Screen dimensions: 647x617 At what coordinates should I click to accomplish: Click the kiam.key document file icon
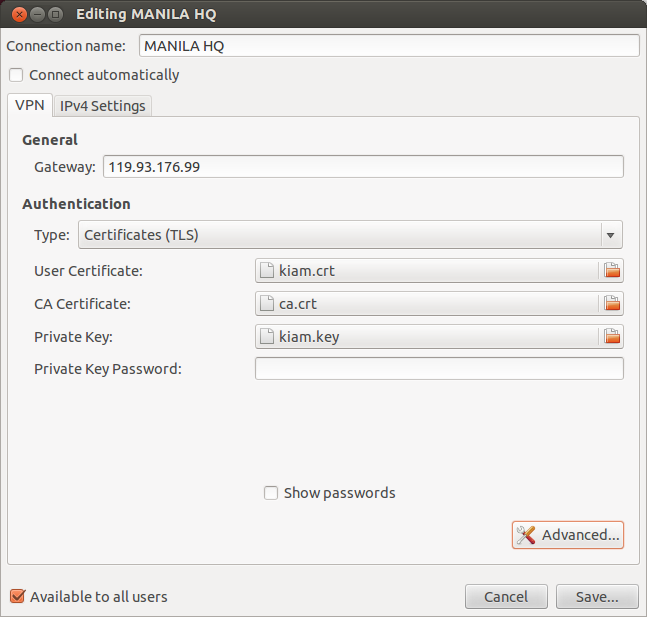267,336
